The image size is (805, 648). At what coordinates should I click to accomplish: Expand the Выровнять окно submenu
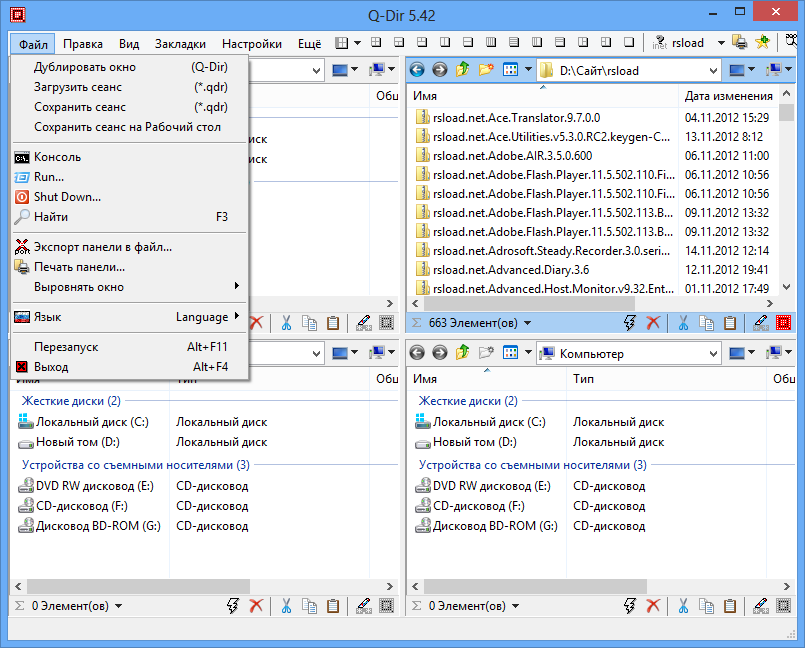[x=129, y=287]
